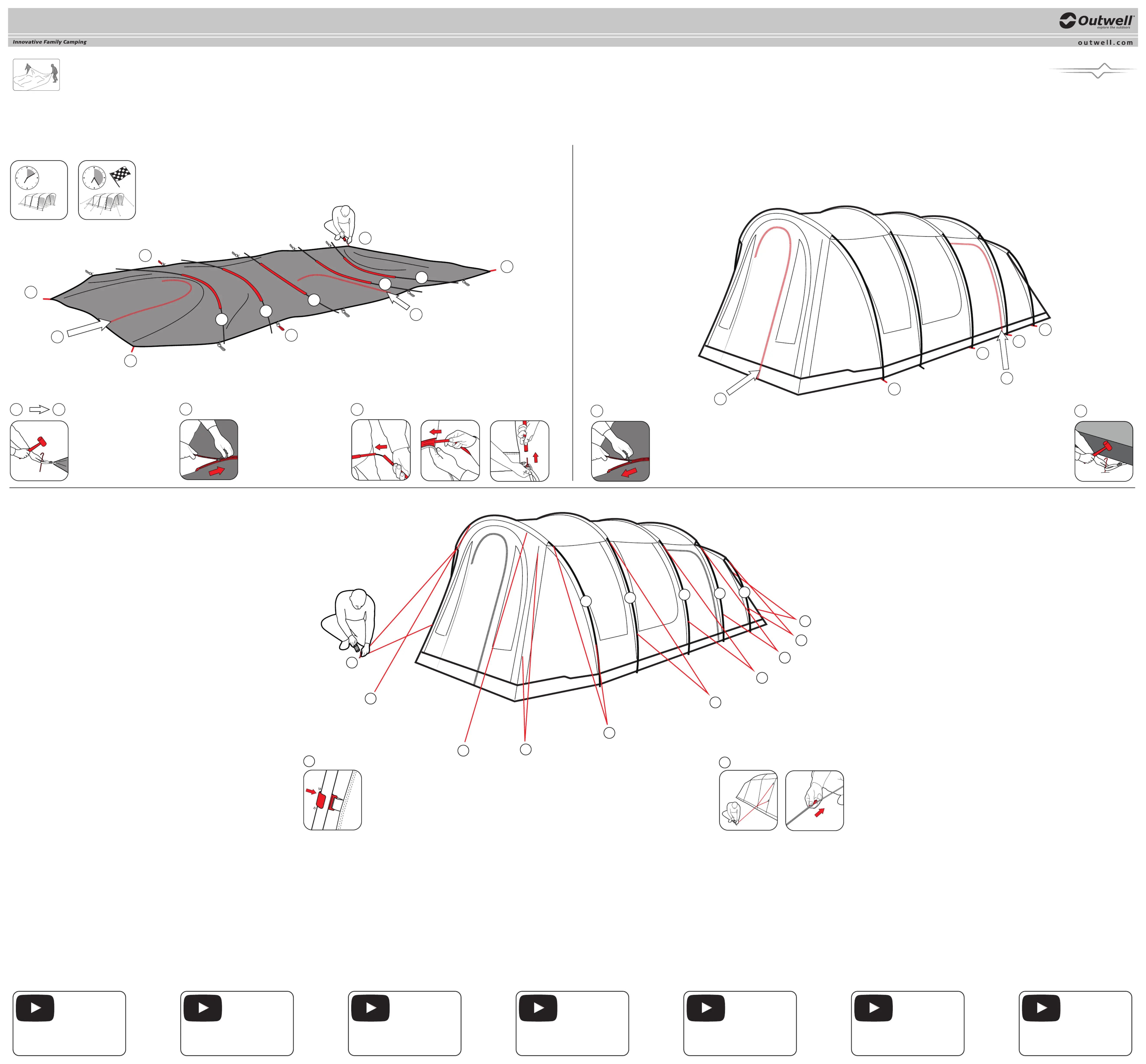
Task: Click the tent with red guy lines illustration
Action: (582, 628)
